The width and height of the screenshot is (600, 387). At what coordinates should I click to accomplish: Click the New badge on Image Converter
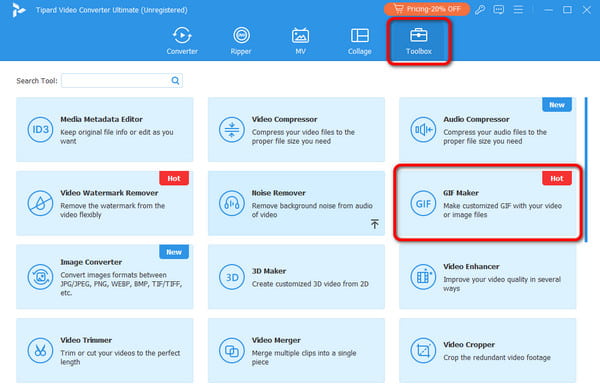174,252
